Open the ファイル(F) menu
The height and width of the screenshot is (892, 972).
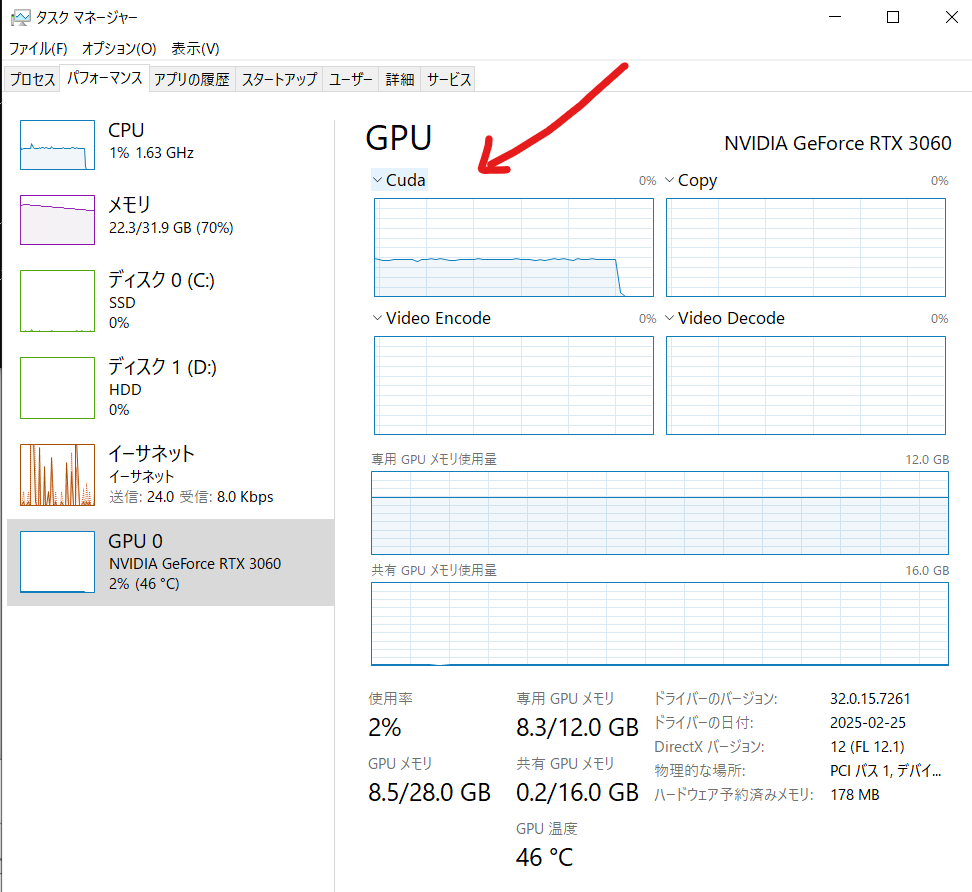(x=38, y=48)
